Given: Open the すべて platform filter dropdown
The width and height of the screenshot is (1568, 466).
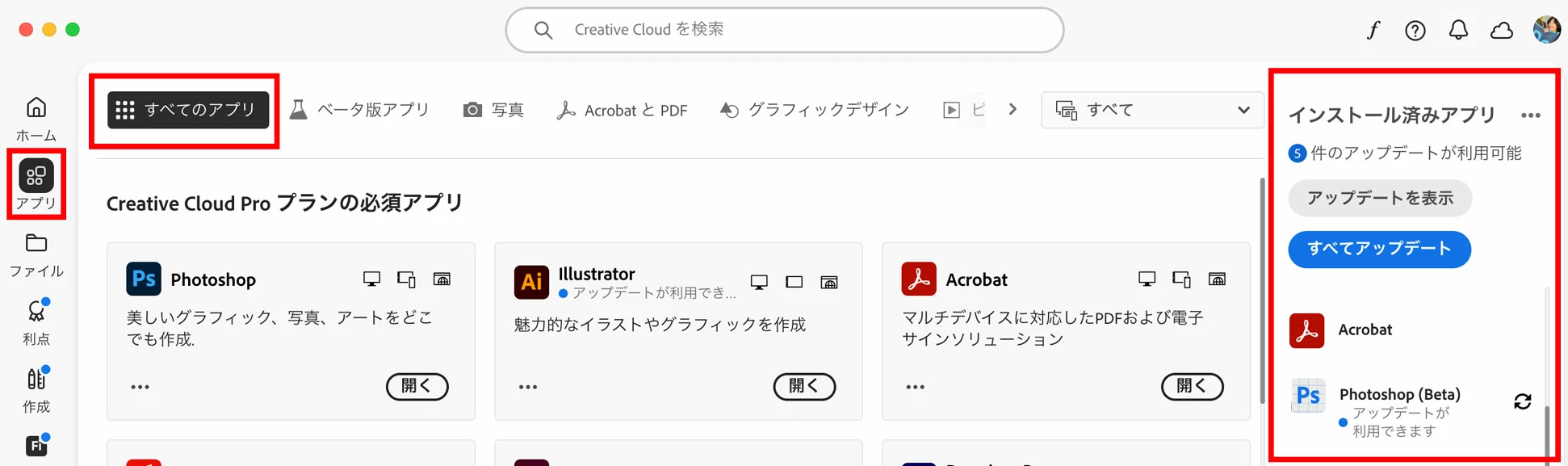Looking at the screenshot, I should (1152, 110).
